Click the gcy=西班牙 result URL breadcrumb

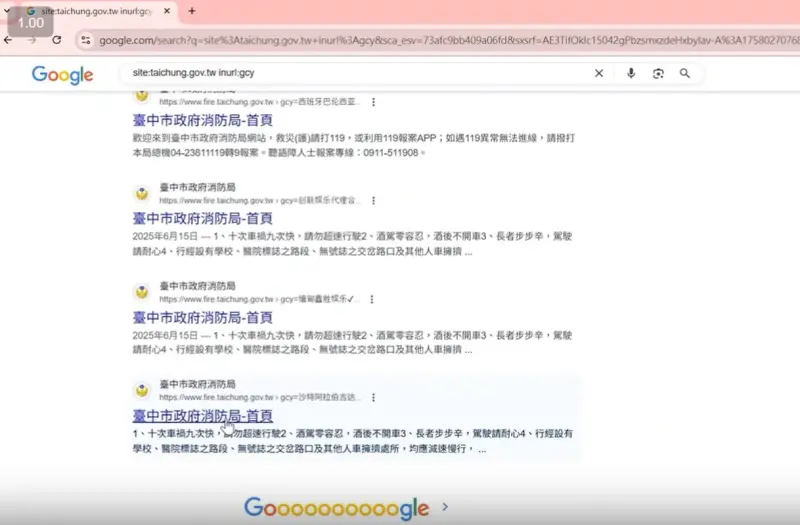[x=260, y=102]
